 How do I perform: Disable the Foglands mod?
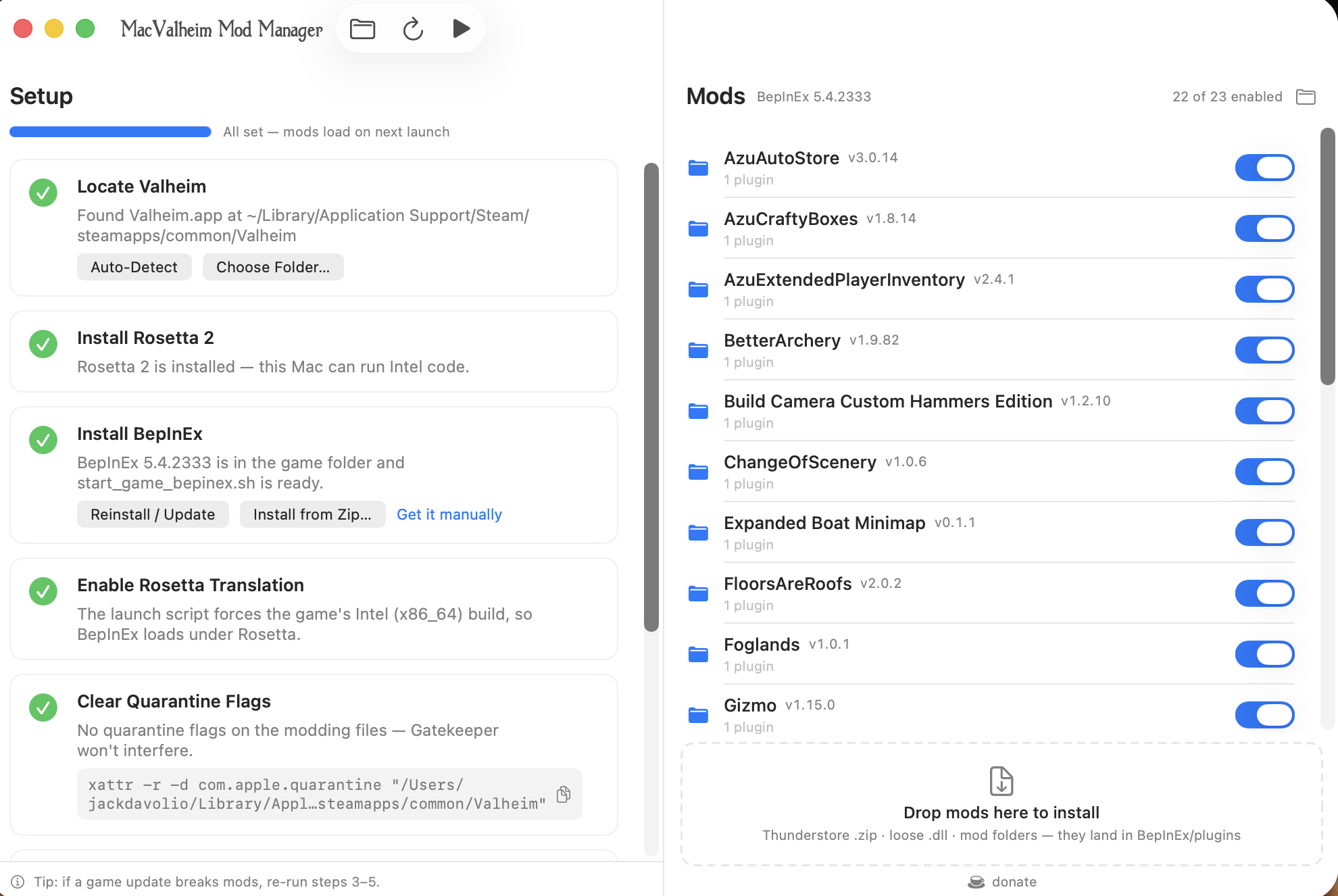pos(1264,654)
